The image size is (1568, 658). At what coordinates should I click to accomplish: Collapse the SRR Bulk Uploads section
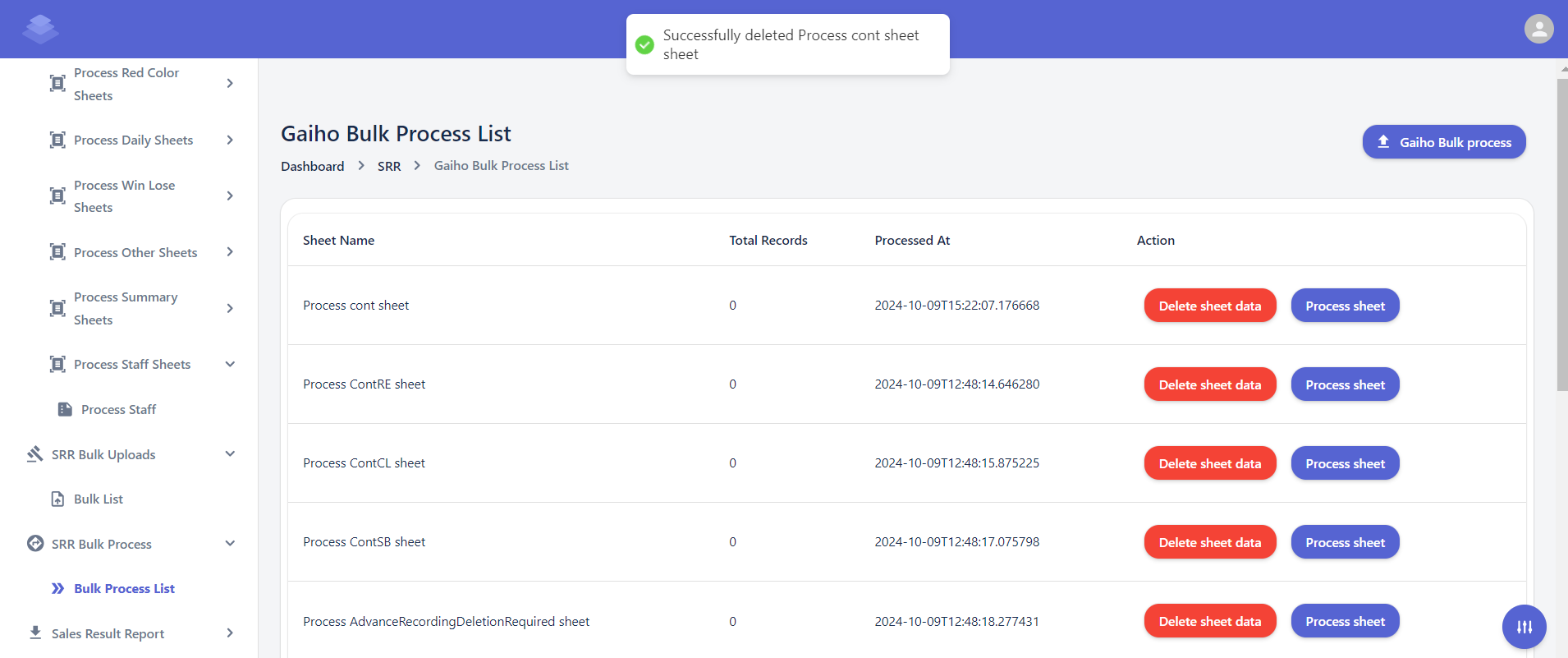[x=230, y=454]
